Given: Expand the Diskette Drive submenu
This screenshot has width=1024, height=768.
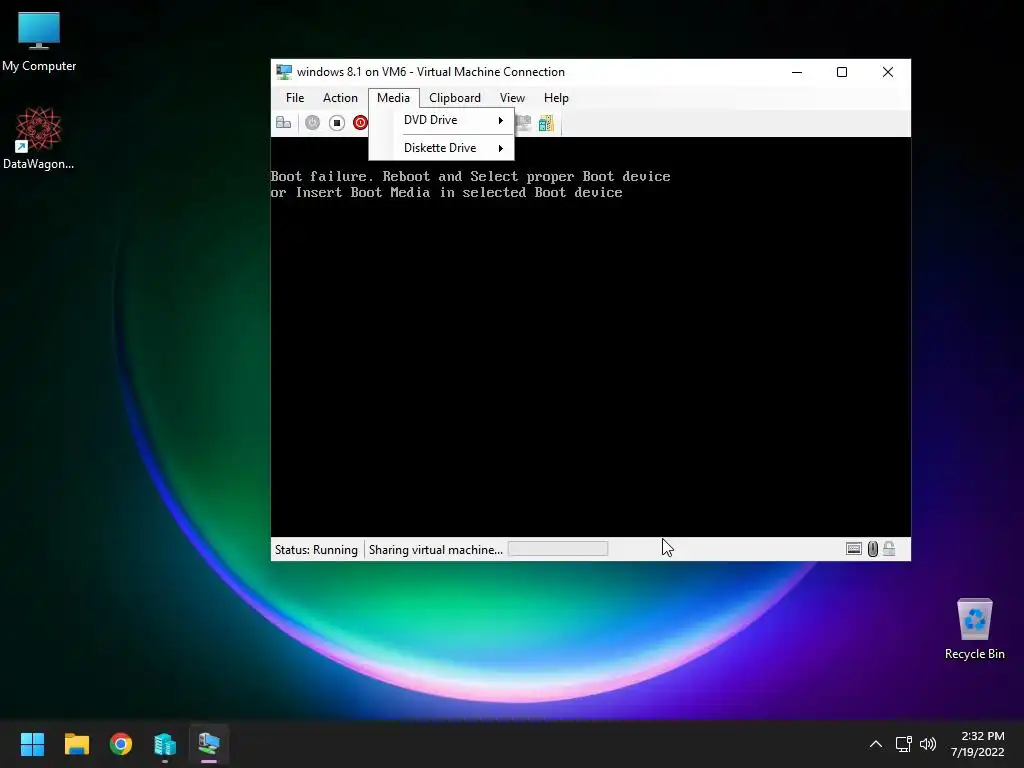Looking at the screenshot, I should [441, 148].
